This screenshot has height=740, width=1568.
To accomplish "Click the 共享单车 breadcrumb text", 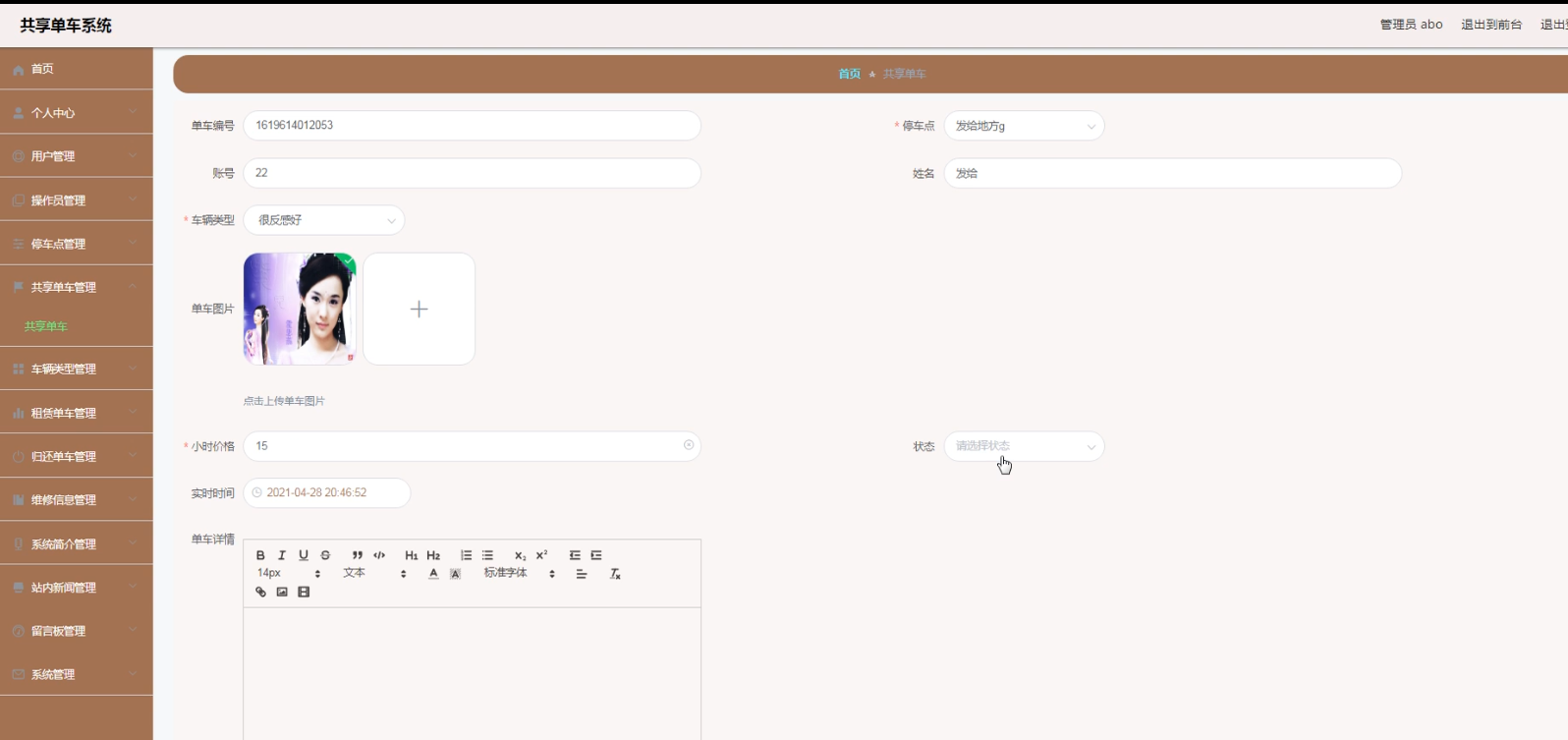I will point(904,74).
